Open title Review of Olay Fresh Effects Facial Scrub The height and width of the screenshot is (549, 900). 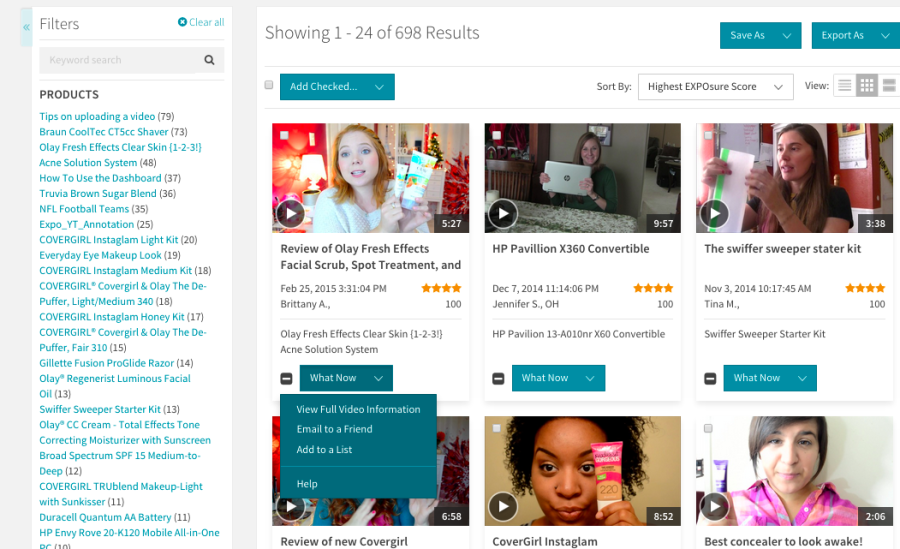coord(370,257)
